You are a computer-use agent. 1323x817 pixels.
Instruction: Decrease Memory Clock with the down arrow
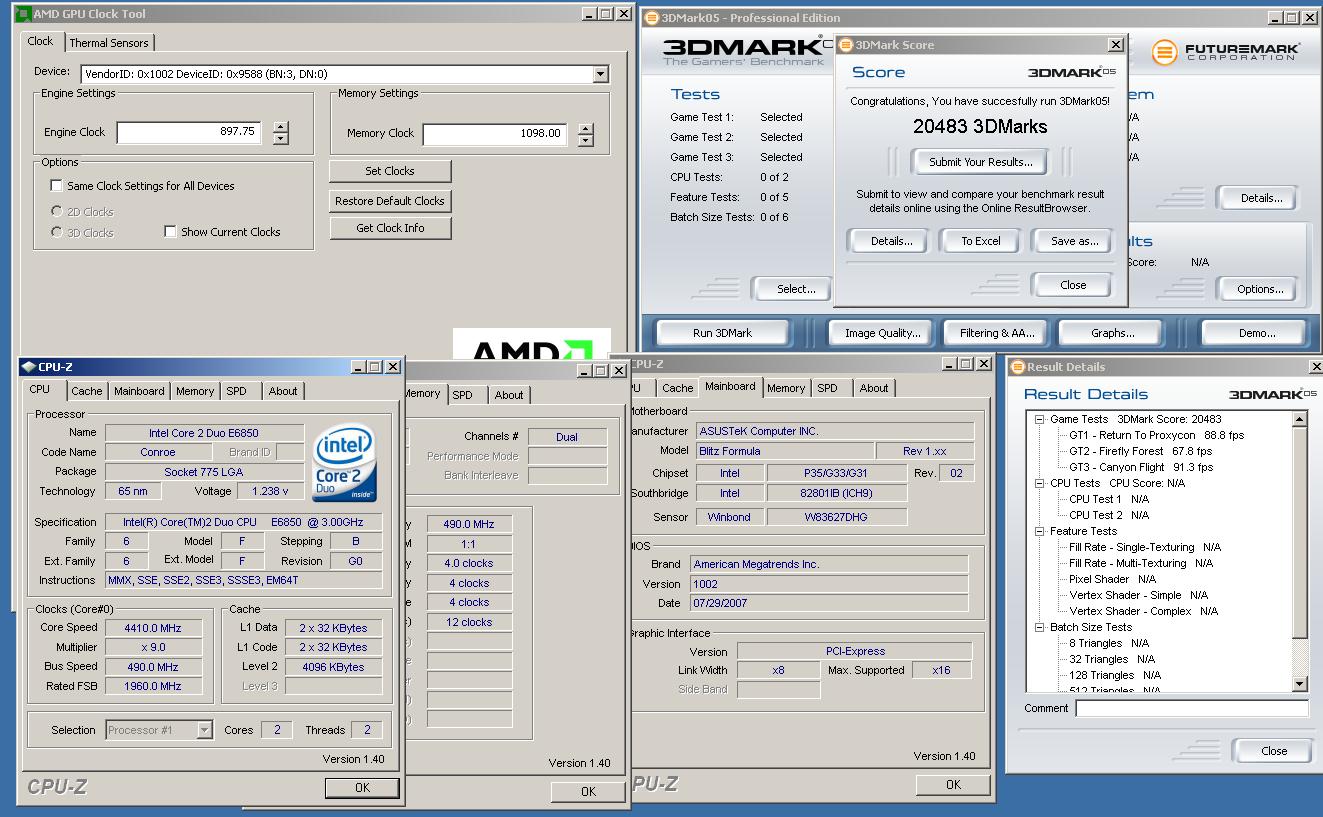coord(586,141)
